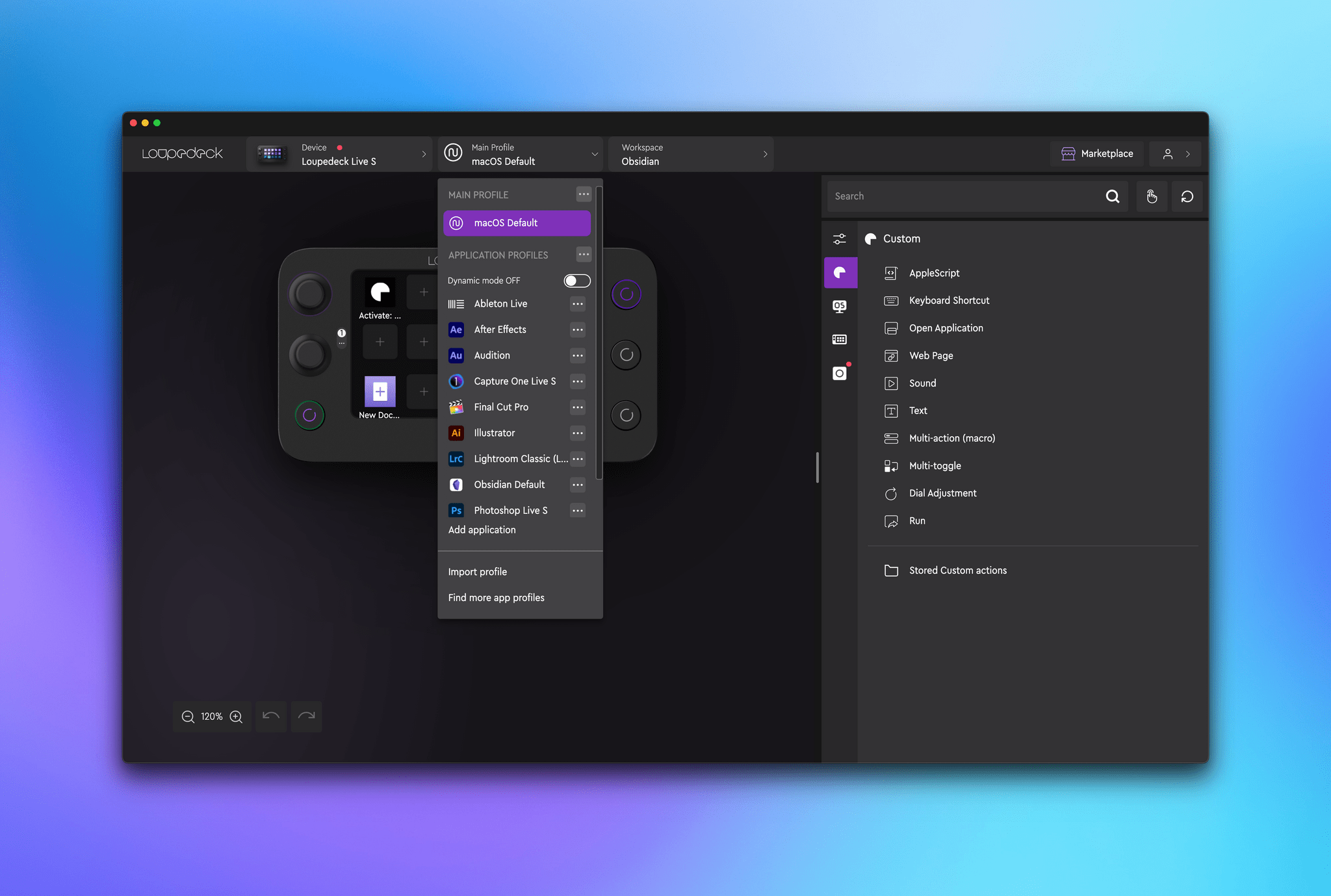Viewport: 1331px width, 896px height.
Task: Select the After Effects profile
Action: click(x=500, y=330)
